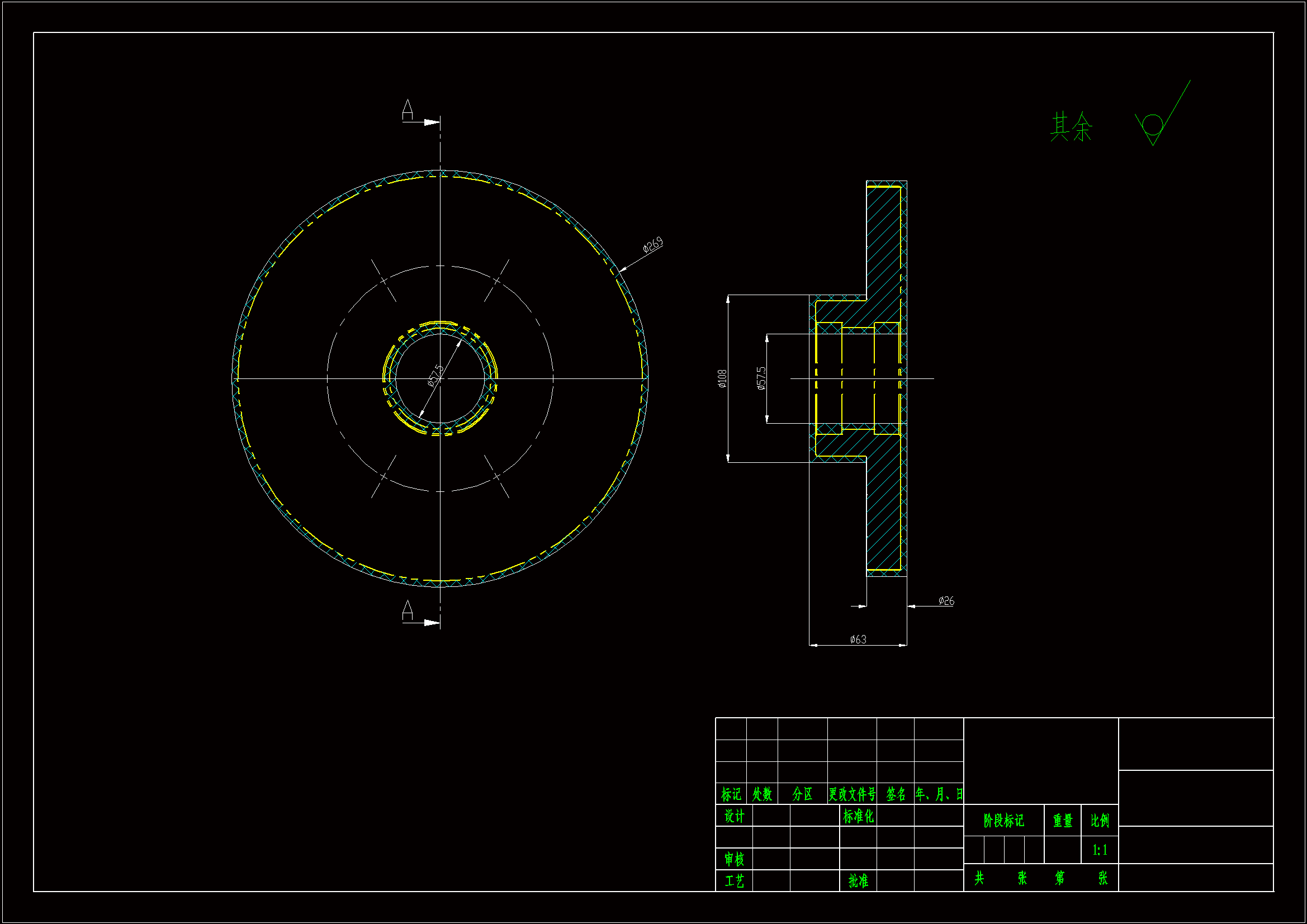Click the ø63 width dimension text

858,639
